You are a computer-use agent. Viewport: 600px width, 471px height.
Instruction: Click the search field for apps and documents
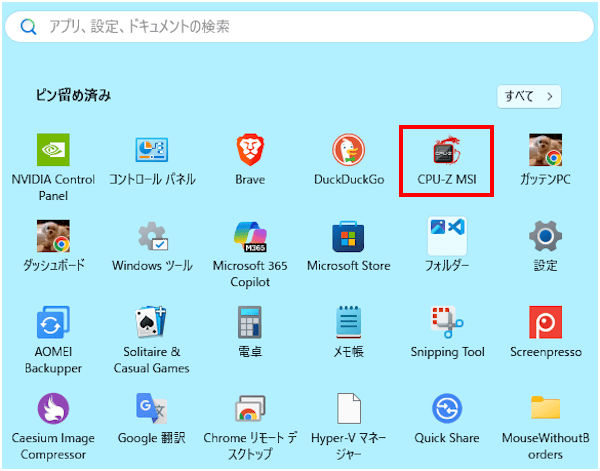299,26
